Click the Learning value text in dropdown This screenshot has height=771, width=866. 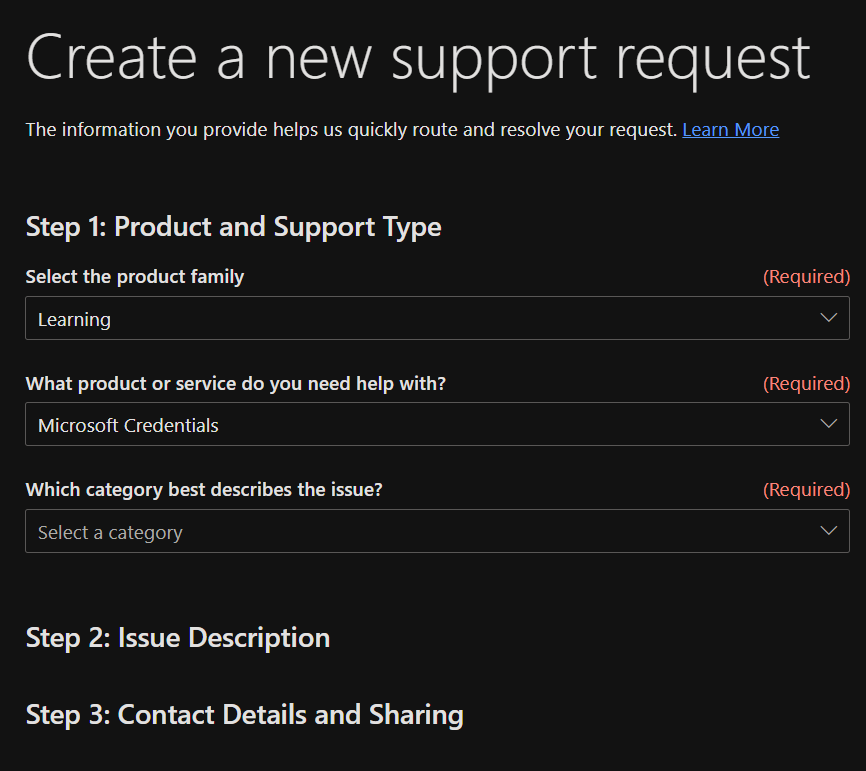coord(74,320)
